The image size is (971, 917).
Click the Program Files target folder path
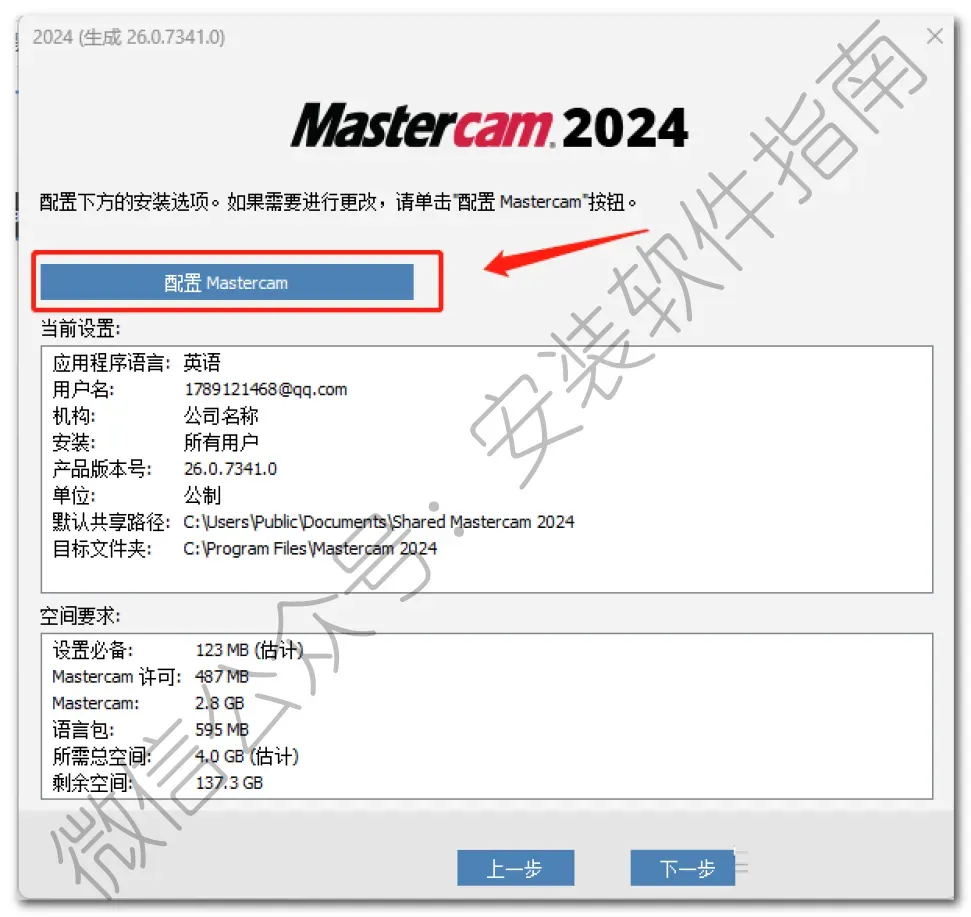point(310,549)
